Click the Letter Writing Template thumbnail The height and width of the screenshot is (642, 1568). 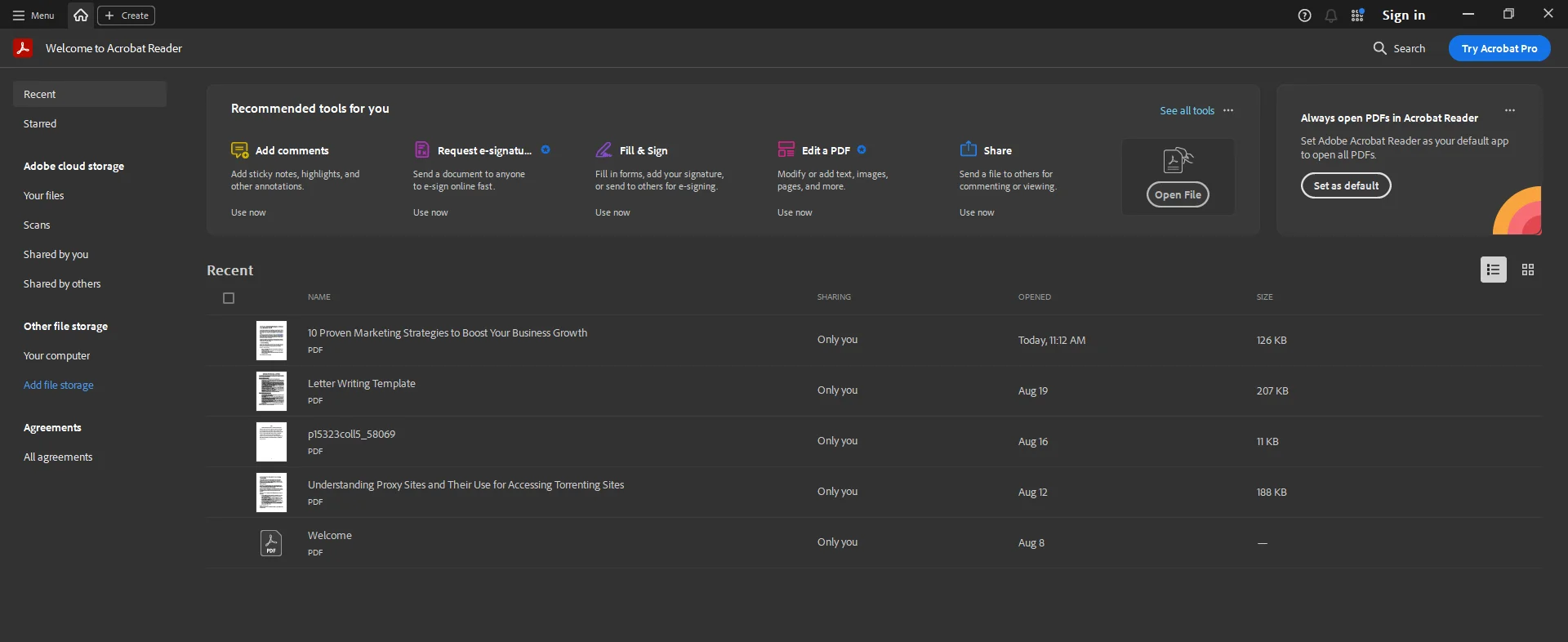click(271, 391)
